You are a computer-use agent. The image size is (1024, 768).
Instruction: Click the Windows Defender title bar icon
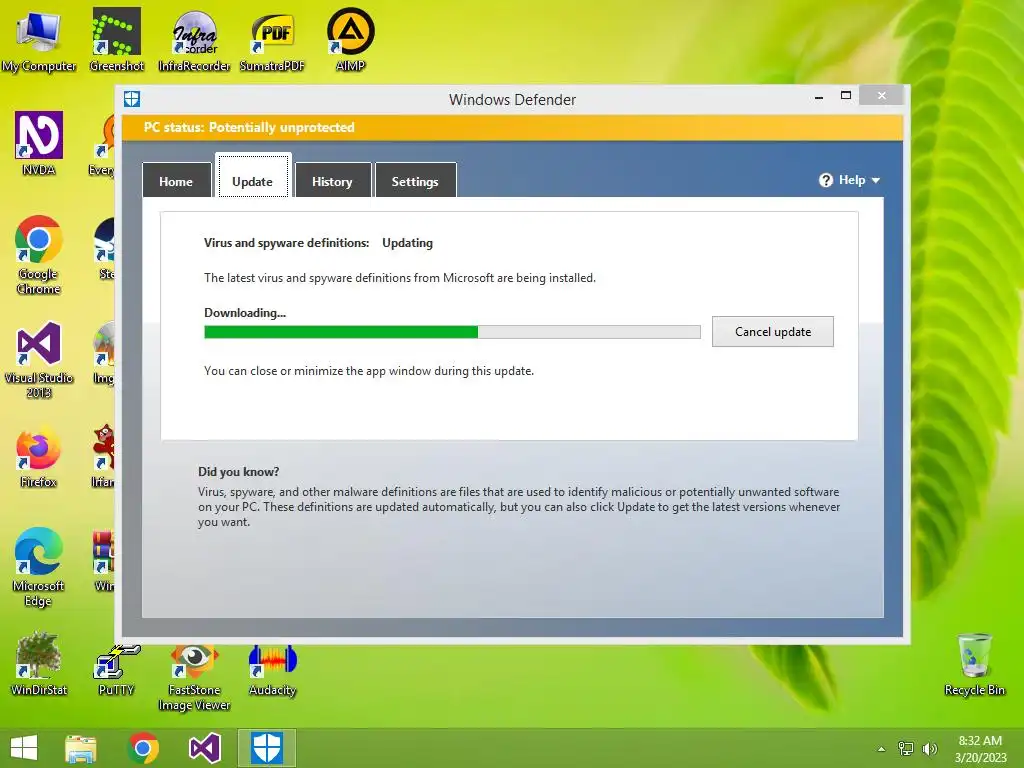coord(132,99)
